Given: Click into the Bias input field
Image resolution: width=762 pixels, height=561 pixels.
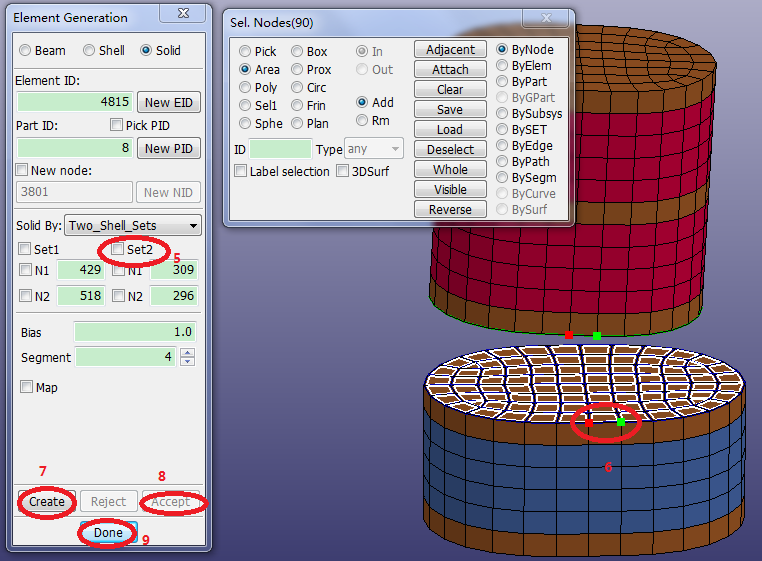Looking at the screenshot, I should tap(134, 332).
